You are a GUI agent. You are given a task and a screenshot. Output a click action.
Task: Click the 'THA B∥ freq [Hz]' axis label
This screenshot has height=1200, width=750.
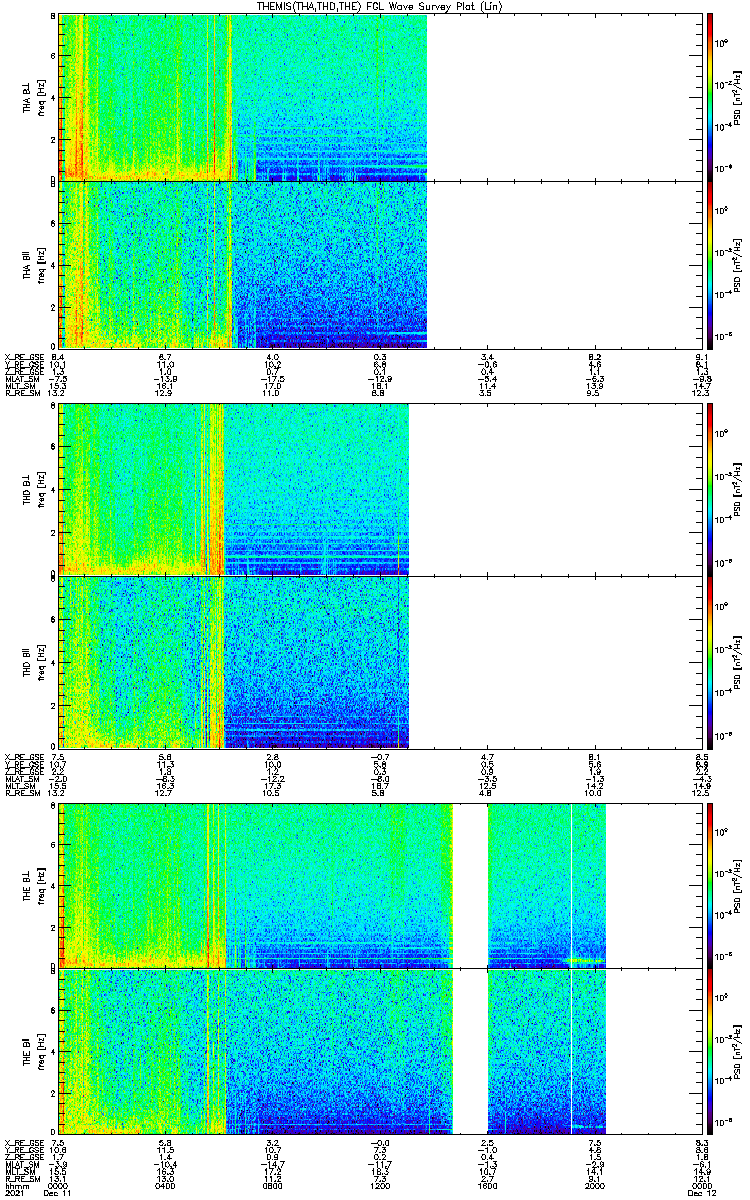click(34, 264)
